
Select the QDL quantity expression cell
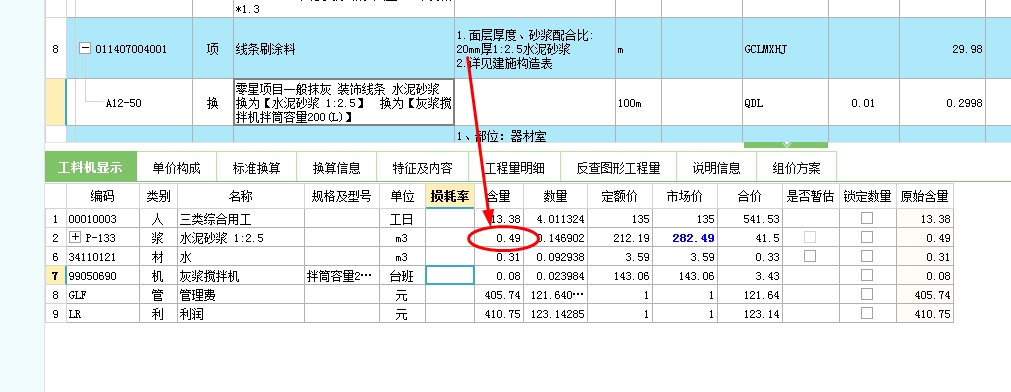pyautogui.click(x=785, y=103)
